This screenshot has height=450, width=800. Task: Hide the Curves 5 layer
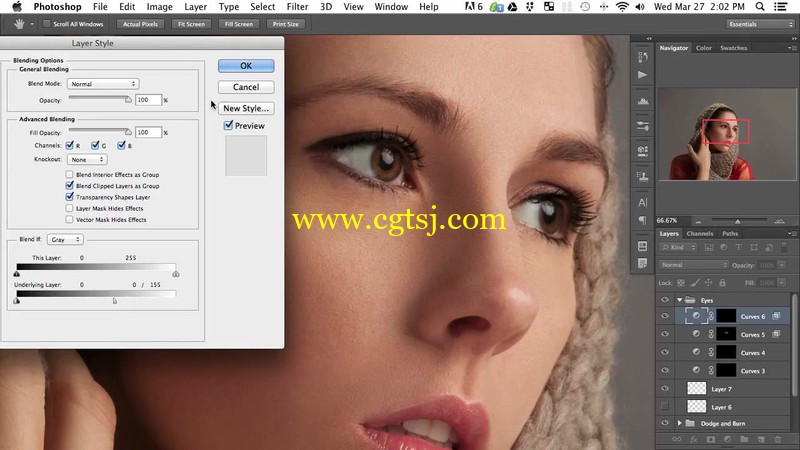click(665, 334)
